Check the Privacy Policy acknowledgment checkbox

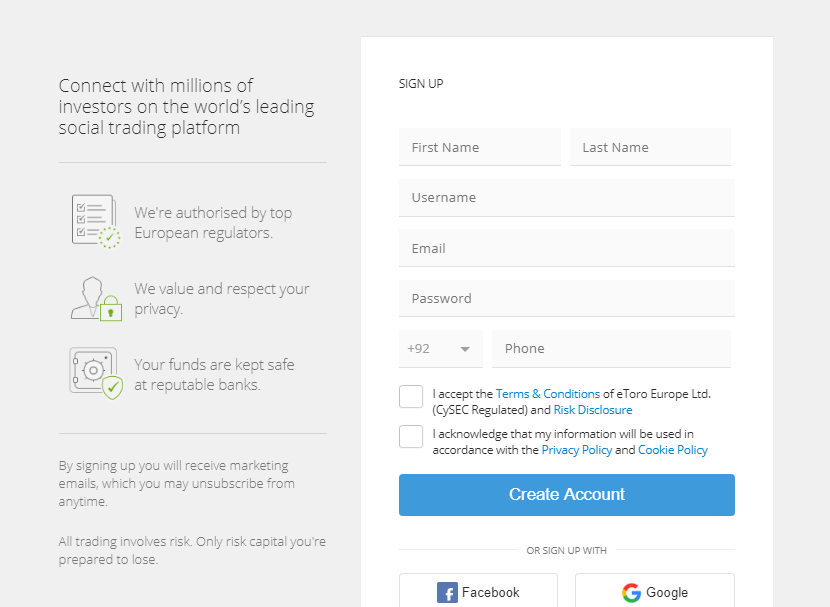pyautogui.click(x=411, y=437)
